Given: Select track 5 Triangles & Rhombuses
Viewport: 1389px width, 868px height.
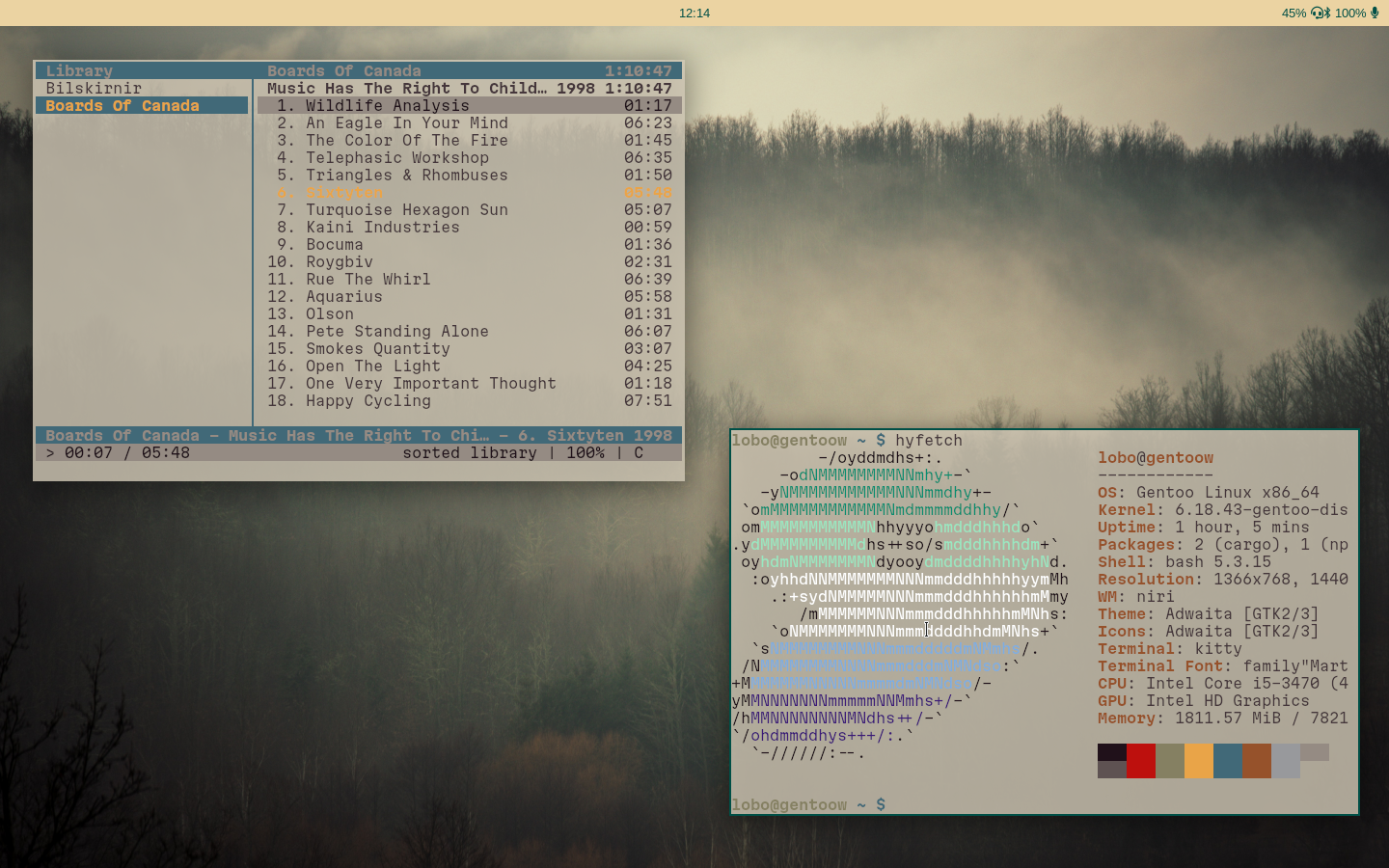Looking at the screenshot, I should (470, 175).
